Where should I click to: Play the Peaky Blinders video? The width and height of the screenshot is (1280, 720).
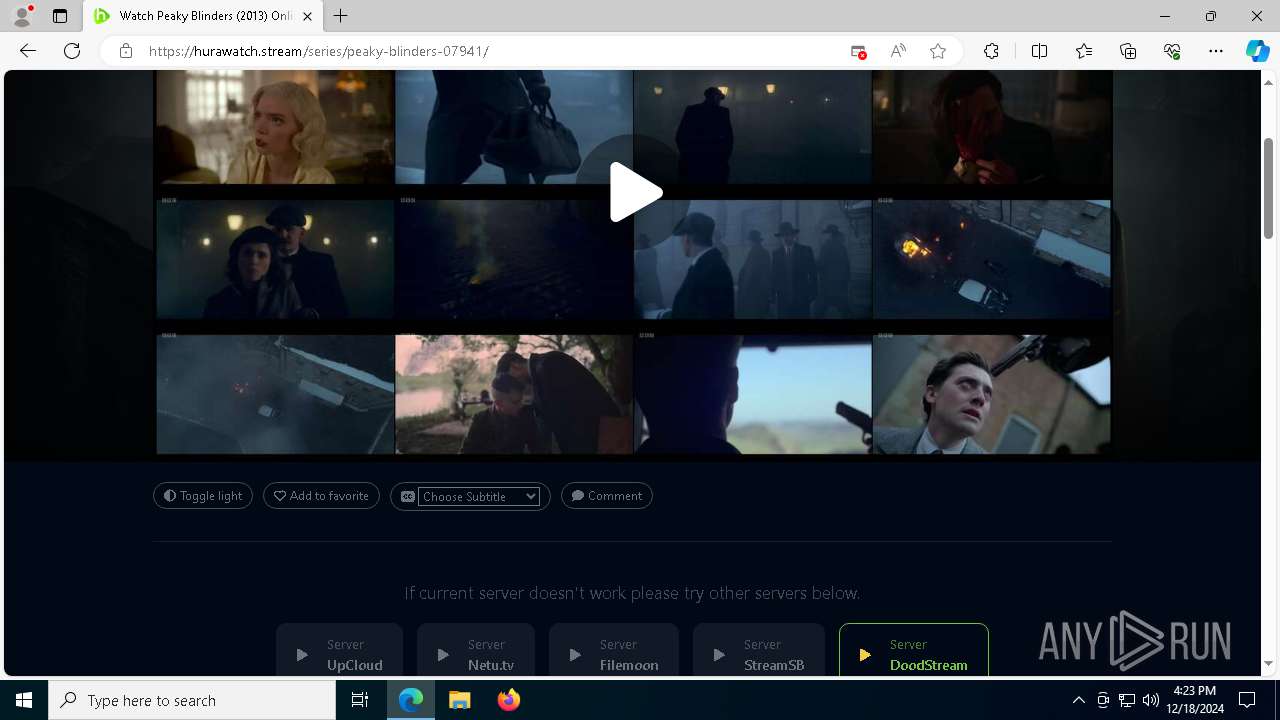coord(636,192)
